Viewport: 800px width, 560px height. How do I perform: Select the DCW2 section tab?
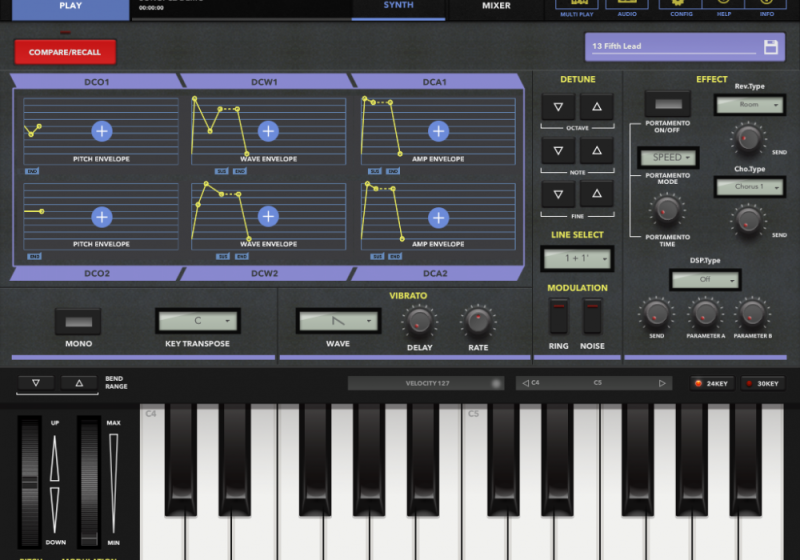(x=264, y=273)
